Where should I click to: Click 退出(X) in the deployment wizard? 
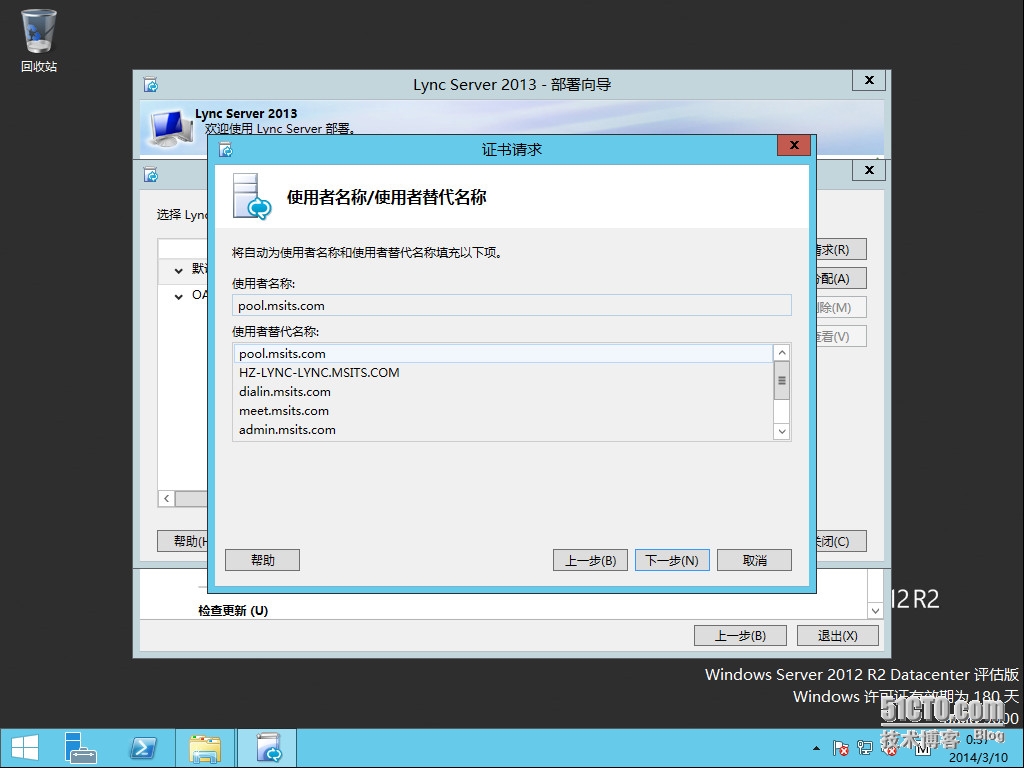[x=838, y=635]
